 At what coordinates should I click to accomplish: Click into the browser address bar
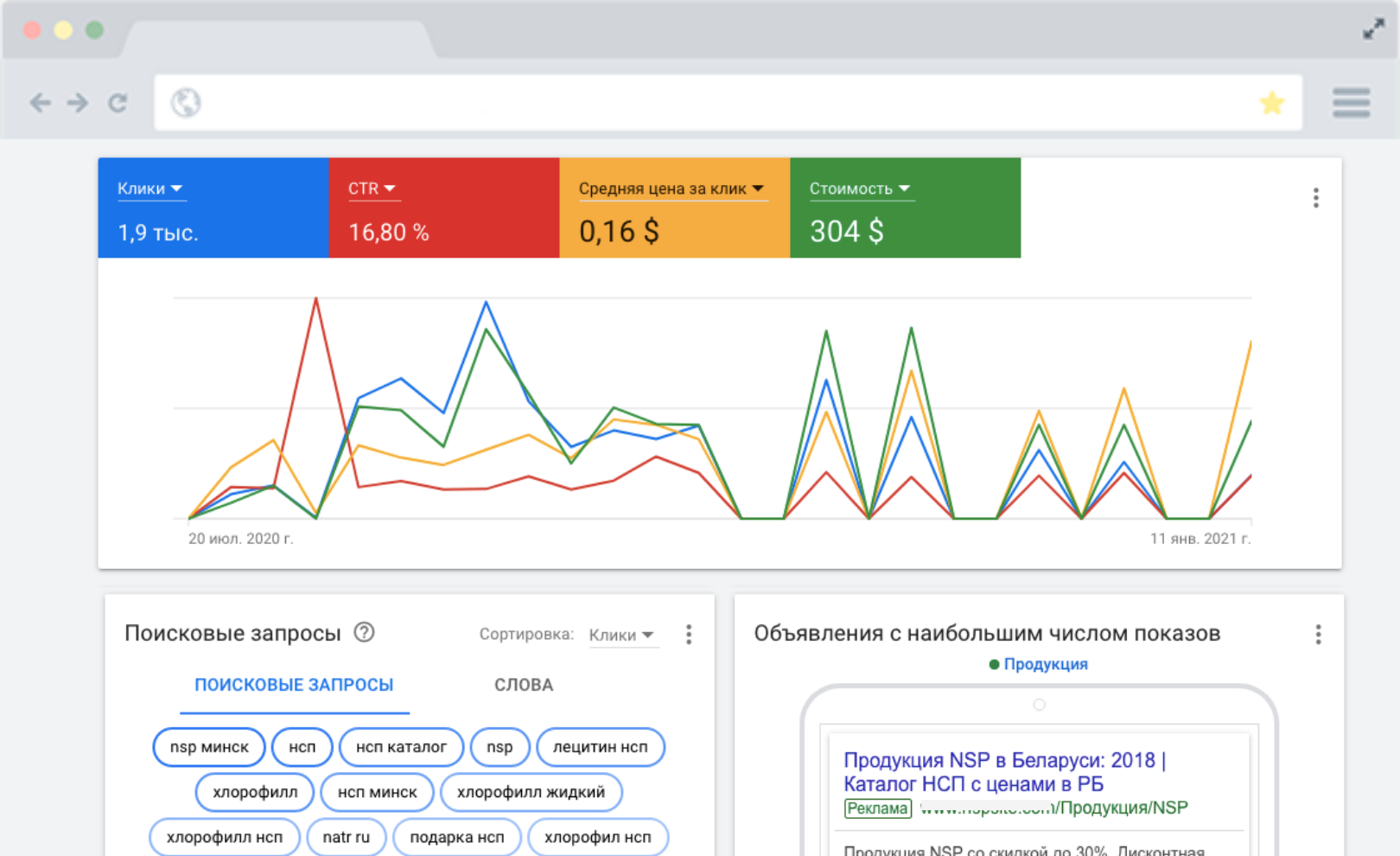click(x=728, y=103)
